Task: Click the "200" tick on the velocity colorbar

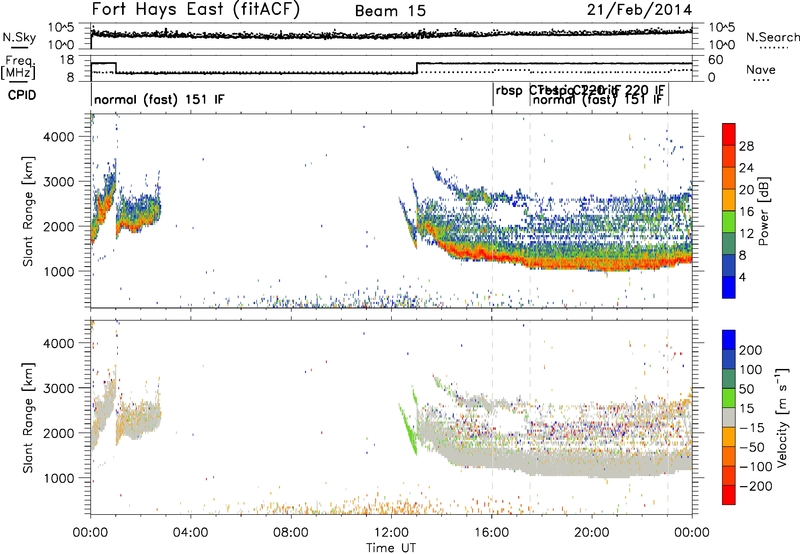Action: (x=751, y=350)
